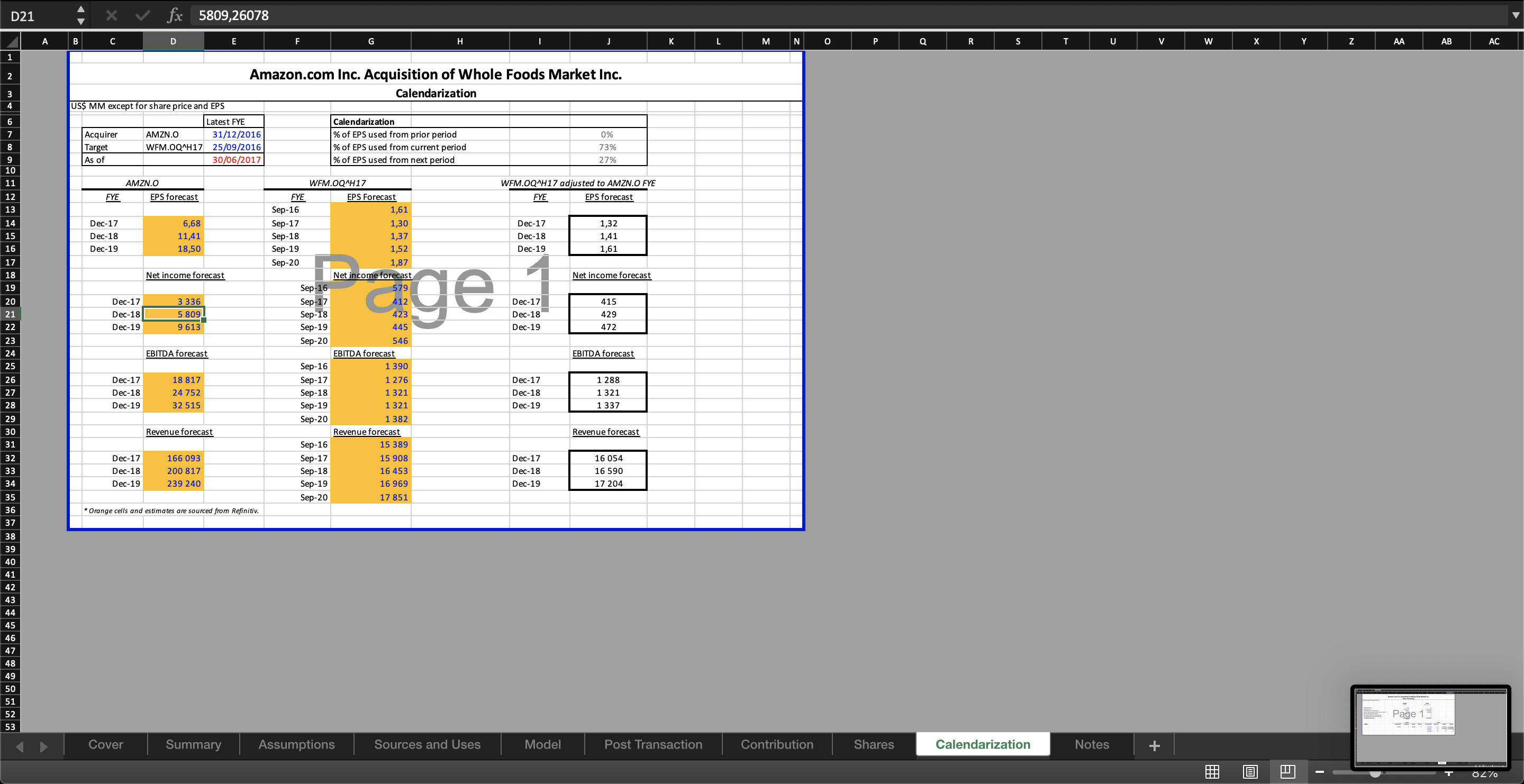Add a new sheet with the plus button
Viewport: 1524px width, 784px height.
click(1154, 745)
